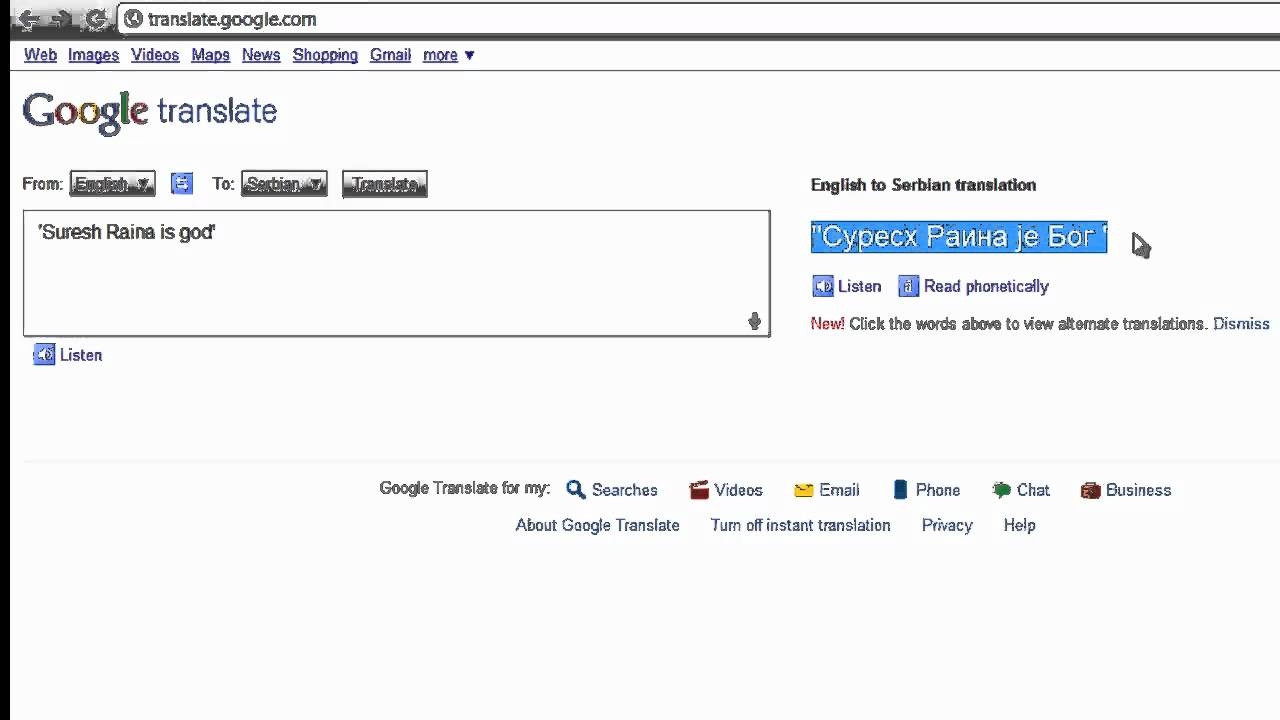The image size is (1280, 720).
Task: Open the Shopping link in top bar
Action: tap(325, 55)
